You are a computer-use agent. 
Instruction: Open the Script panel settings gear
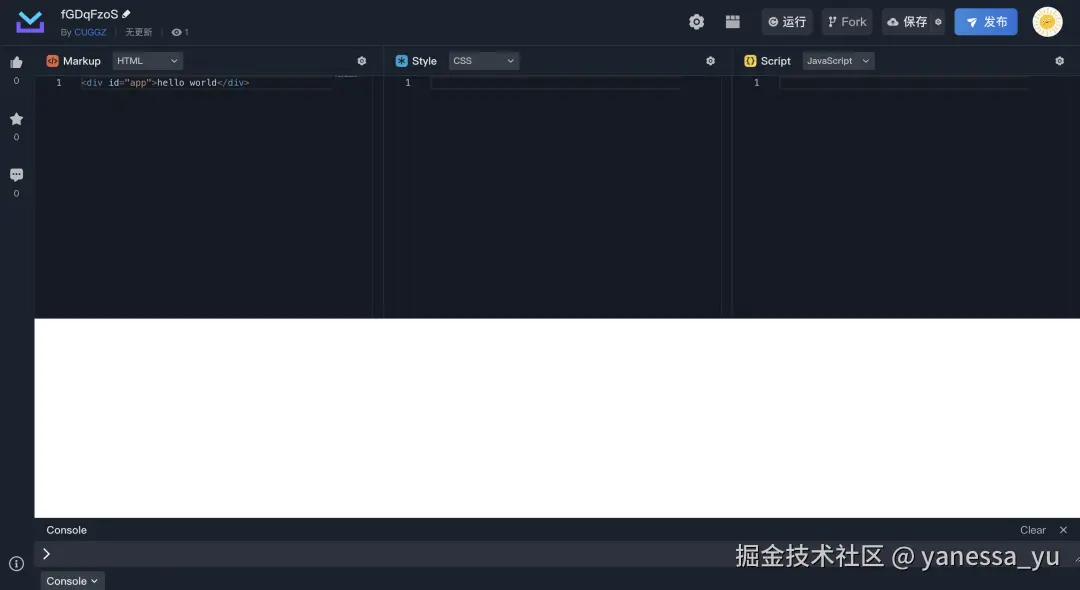pyautogui.click(x=1059, y=60)
